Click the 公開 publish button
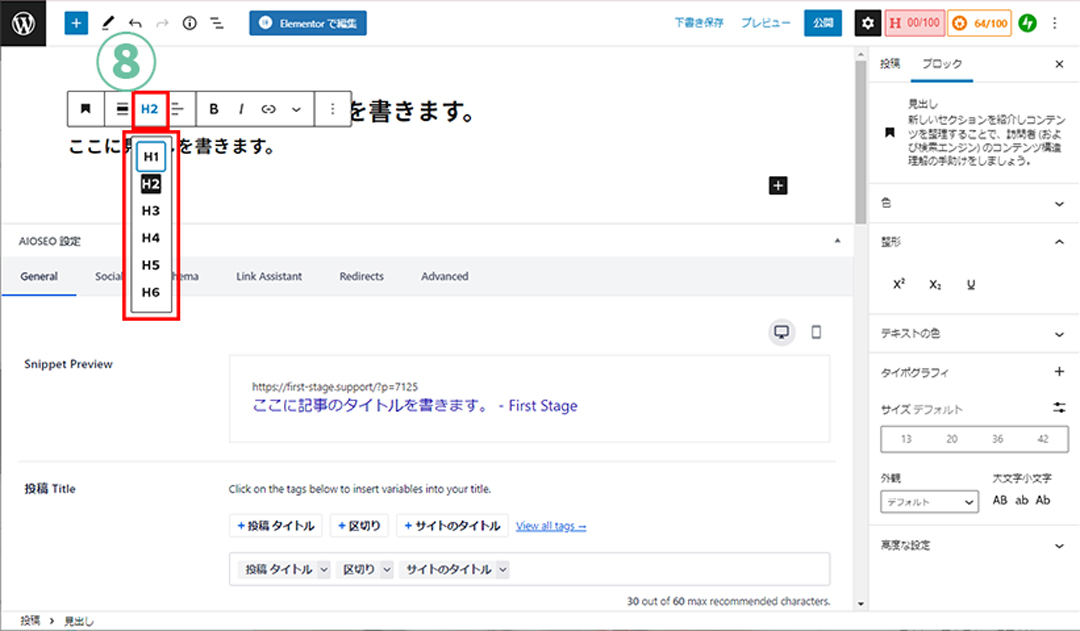This screenshot has width=1080, height=631. 822,22
